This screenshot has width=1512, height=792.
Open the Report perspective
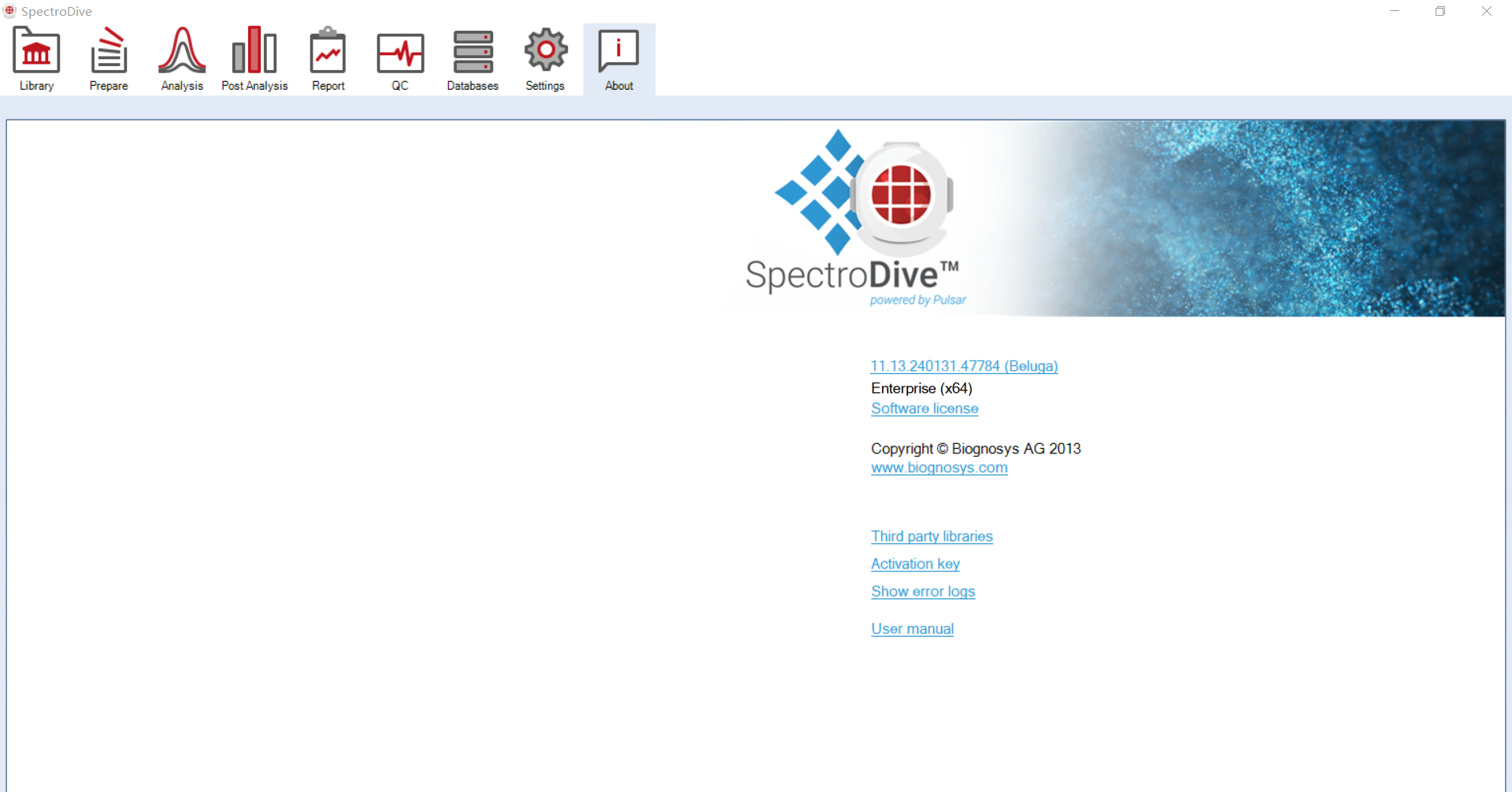(328, 60)
